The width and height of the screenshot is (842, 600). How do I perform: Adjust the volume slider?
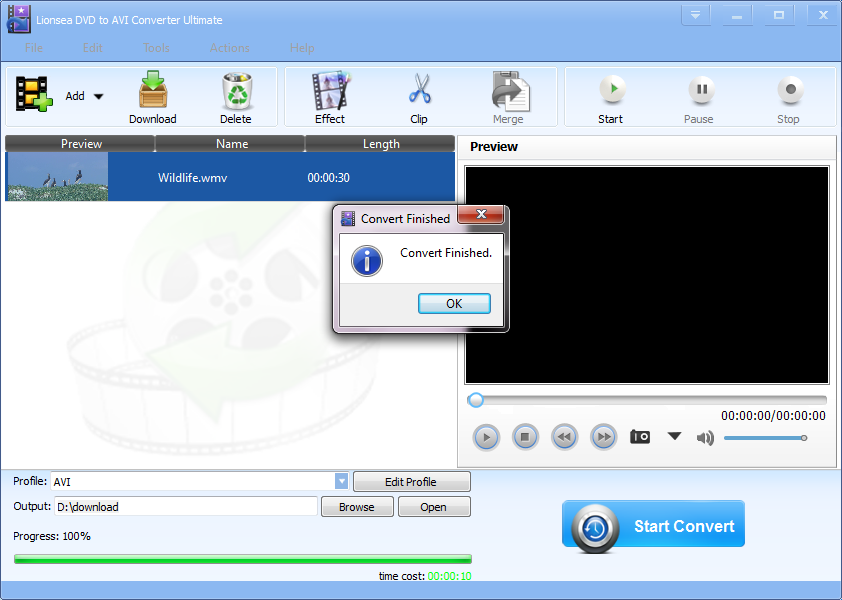coord(765,438)
